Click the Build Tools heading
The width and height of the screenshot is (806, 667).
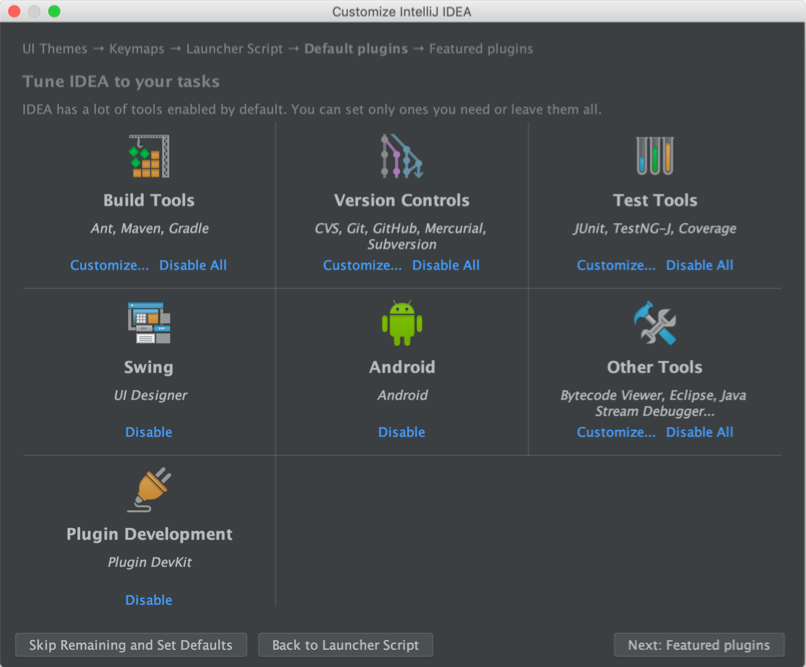[x=149, y=200]
